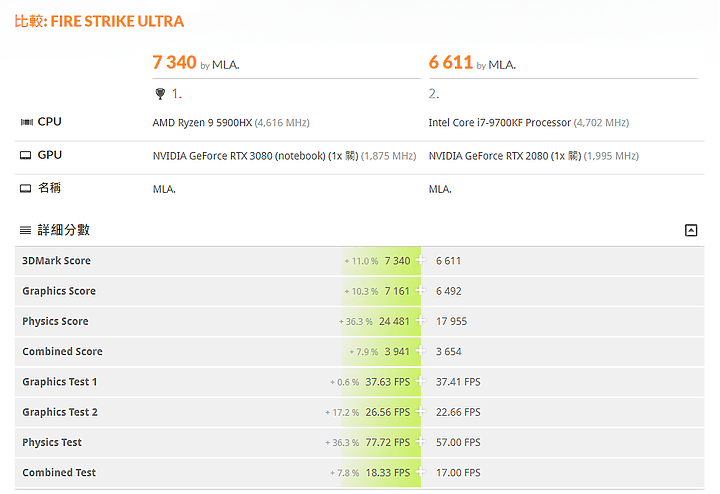Click the plus icon in Combined Test row
Viewport: 720px width, 494px height.
tap(420, 472)
